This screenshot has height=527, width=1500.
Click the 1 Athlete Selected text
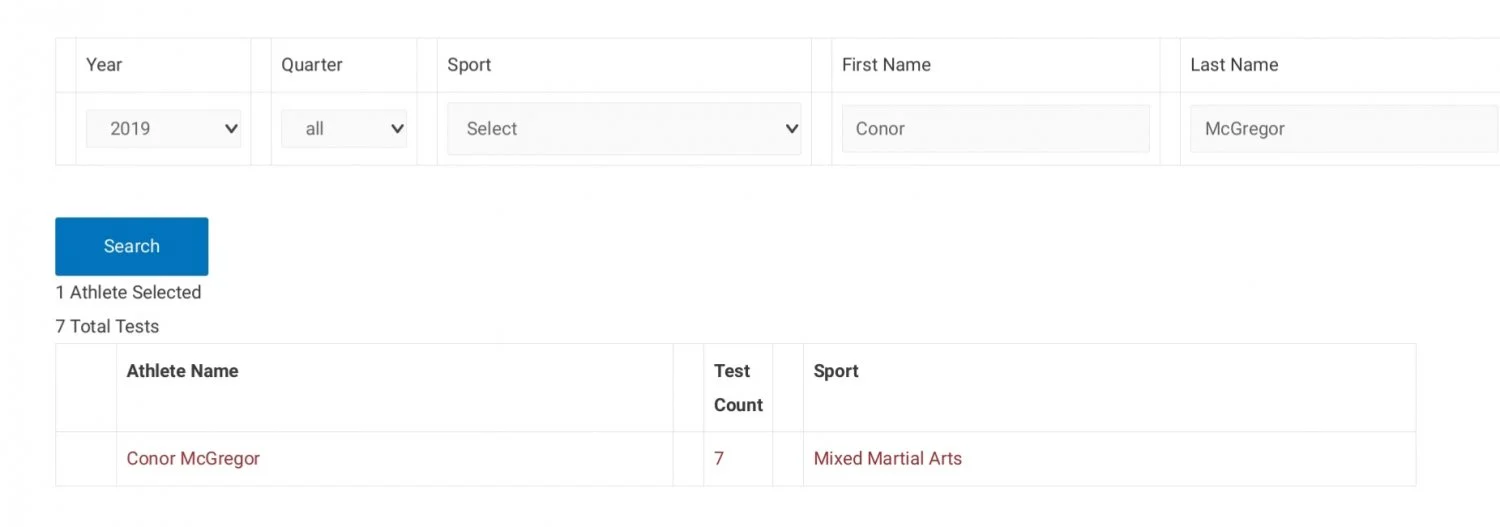(128, 293)
